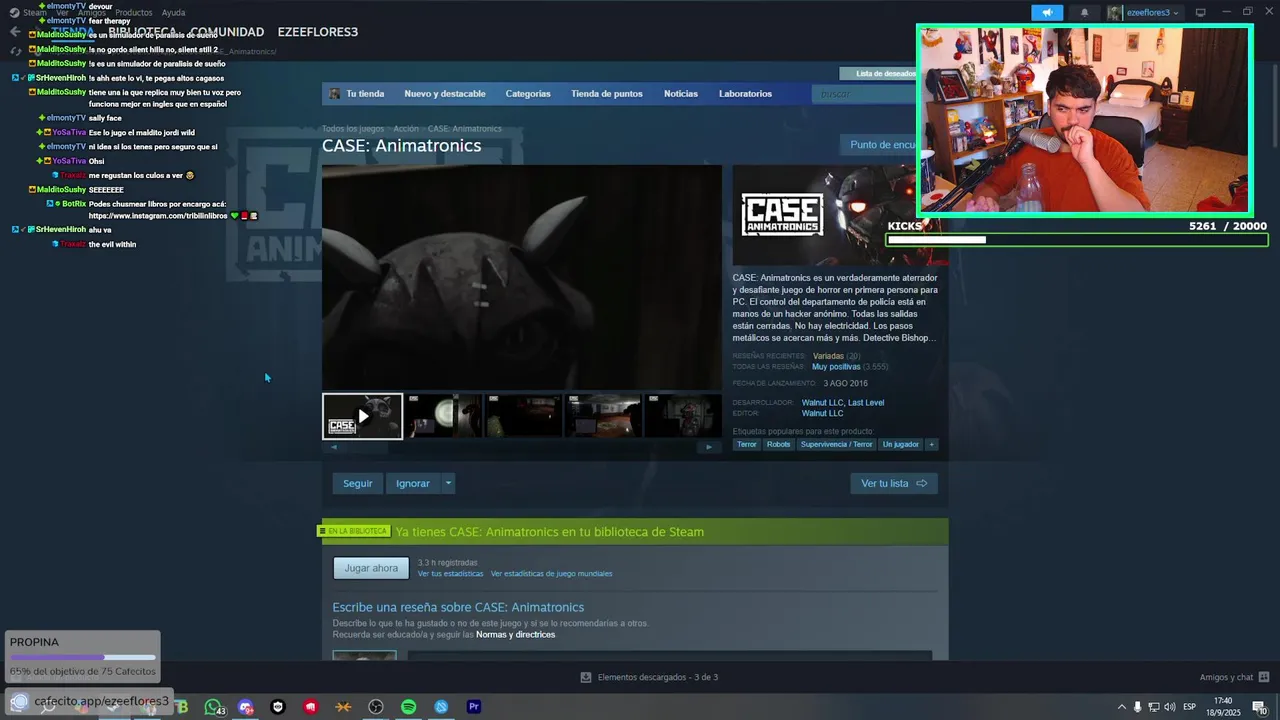Image resolution: width=1280 pixels, height=720 pixels.
Task: Open the Productos menu
Action: (133, 13)
